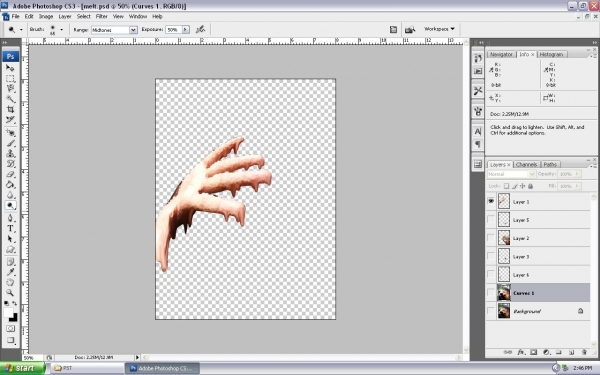This screenshot has width=600, height=375.
Task: Select the Crop tool
Action: pyautogui.click(x=10, y=109)
